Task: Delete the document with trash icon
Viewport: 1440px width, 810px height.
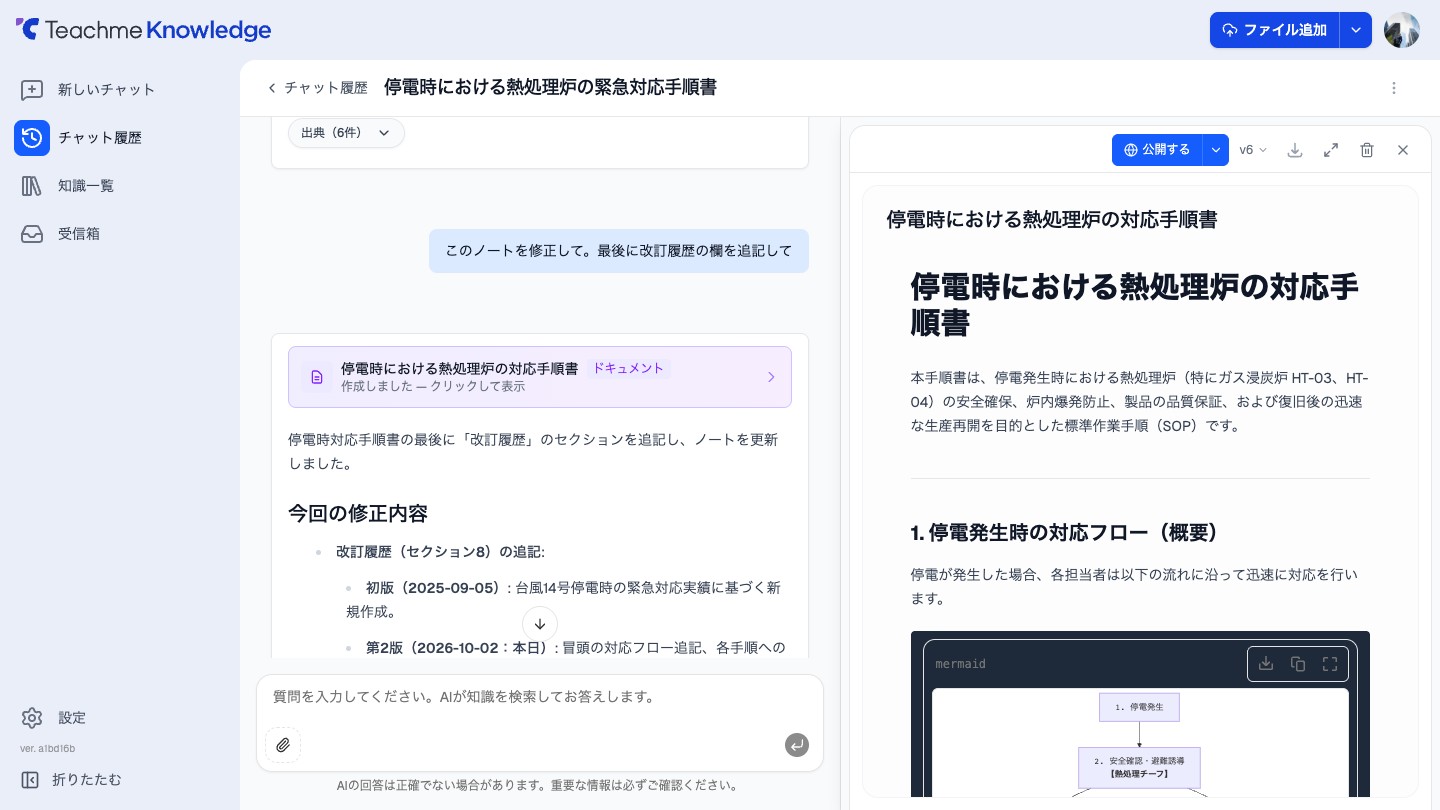Action: click(1367, 150)
